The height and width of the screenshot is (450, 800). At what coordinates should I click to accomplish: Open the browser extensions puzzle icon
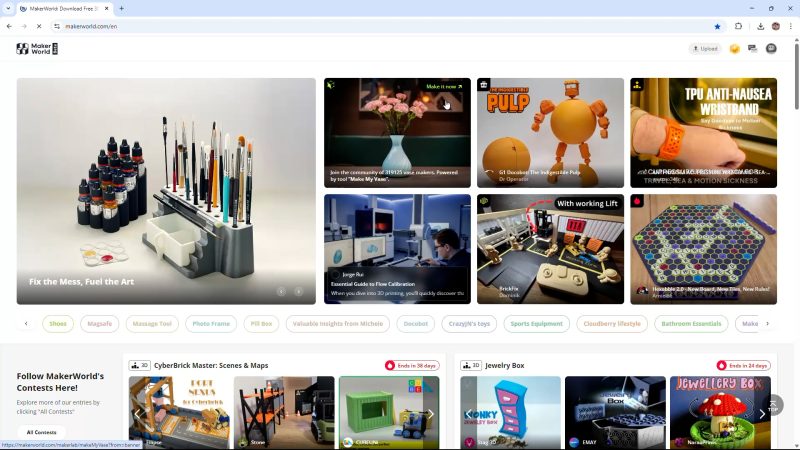[738, 26]
